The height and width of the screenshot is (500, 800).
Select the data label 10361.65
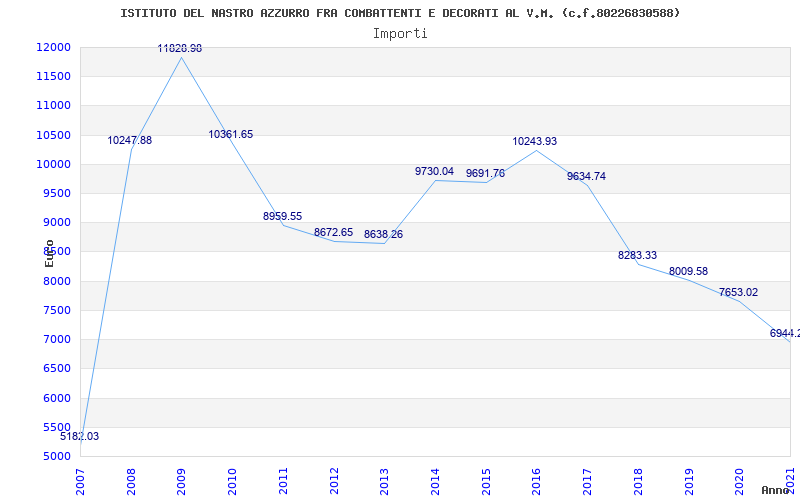[231, 134]
